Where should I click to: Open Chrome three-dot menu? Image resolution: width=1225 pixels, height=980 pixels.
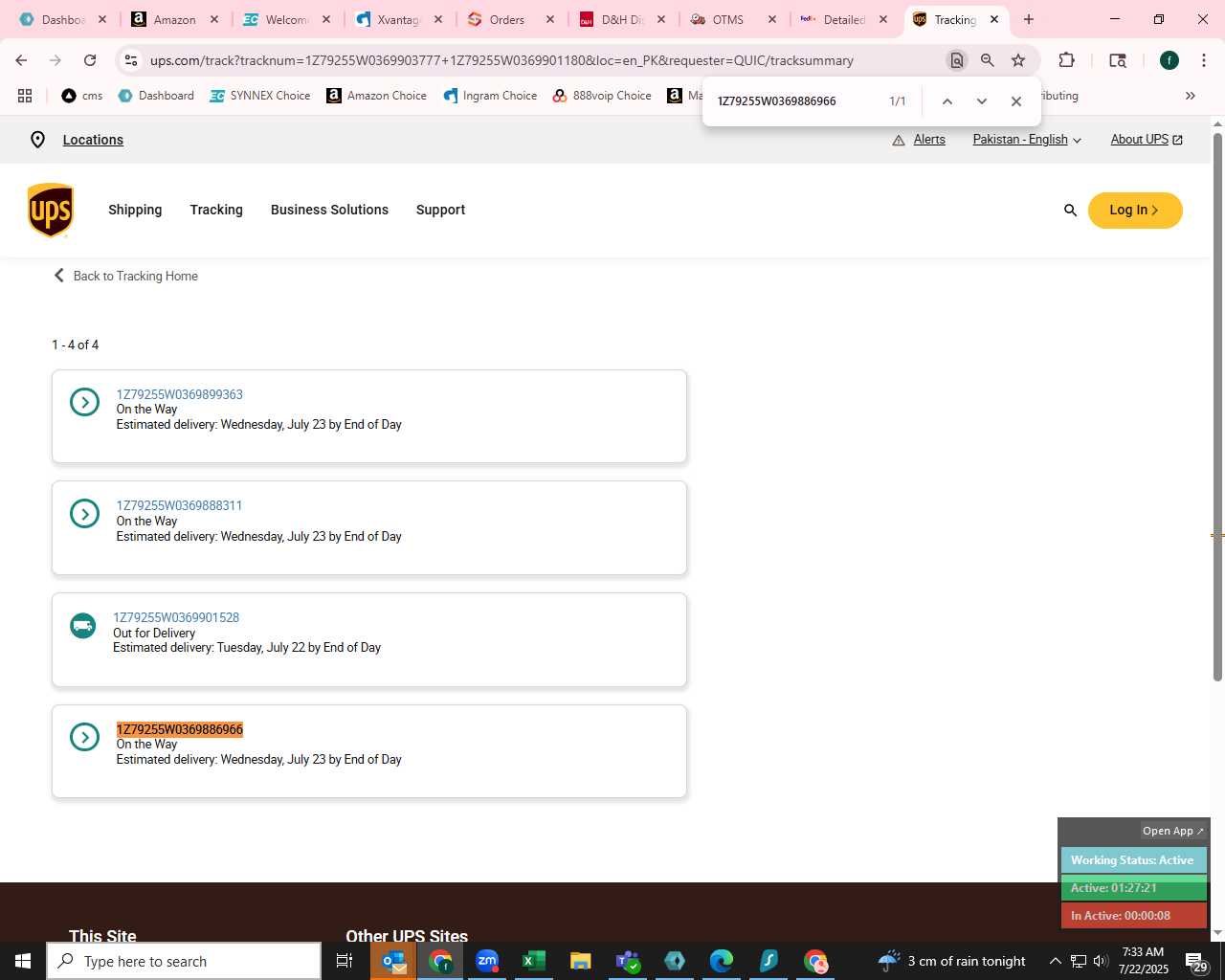pos(1204,60)
